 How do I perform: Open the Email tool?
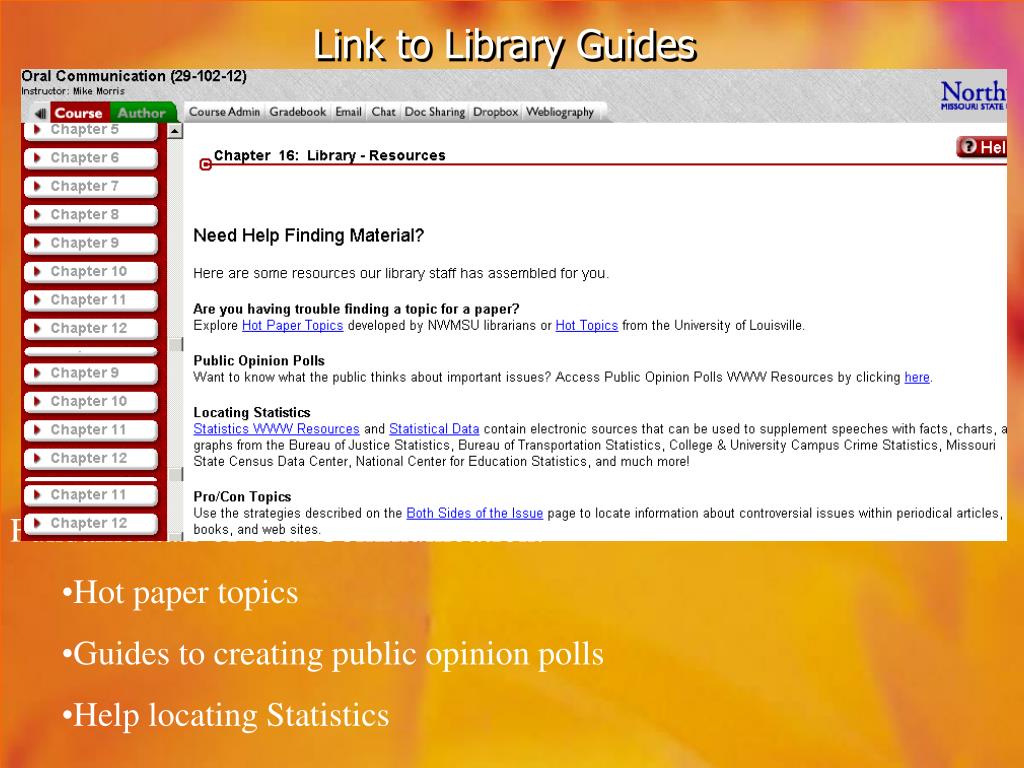349,112
